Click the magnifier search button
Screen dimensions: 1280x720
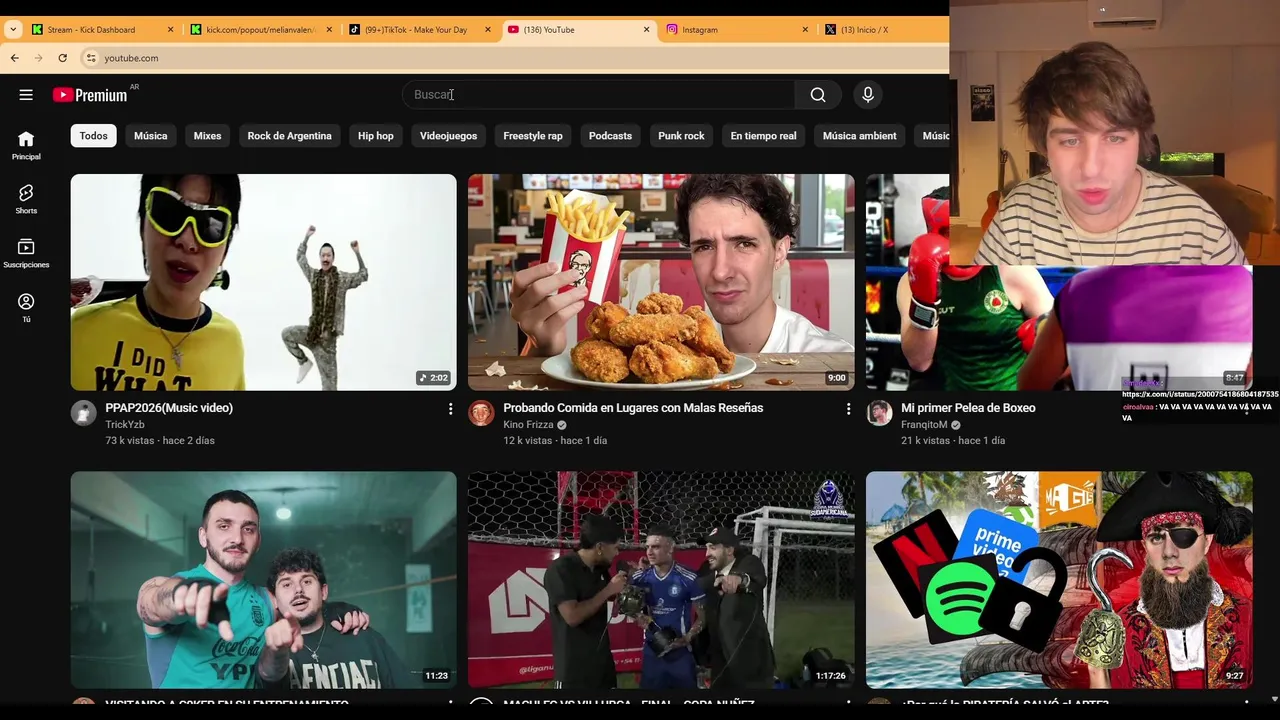pos(818,95)
